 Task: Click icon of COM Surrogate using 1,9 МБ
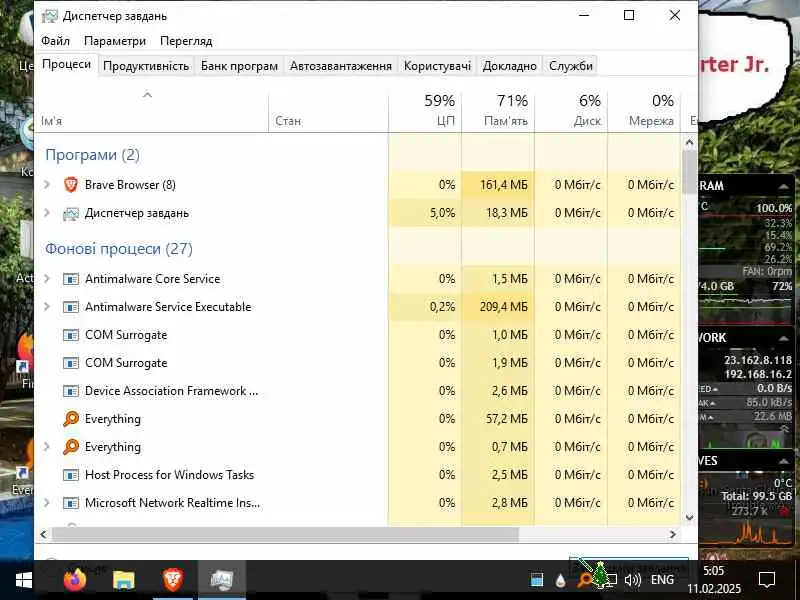coord(71,363)
